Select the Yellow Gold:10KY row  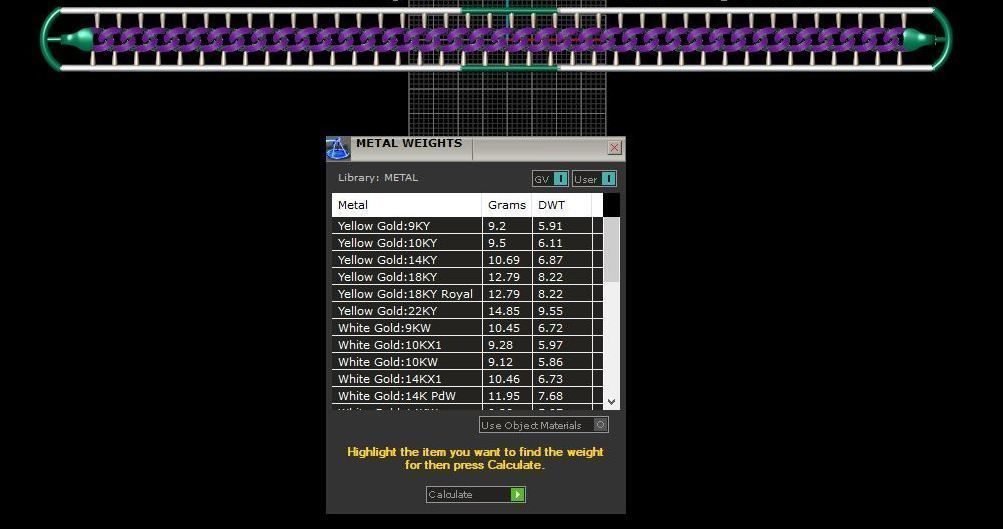click(x=467, y=242)
